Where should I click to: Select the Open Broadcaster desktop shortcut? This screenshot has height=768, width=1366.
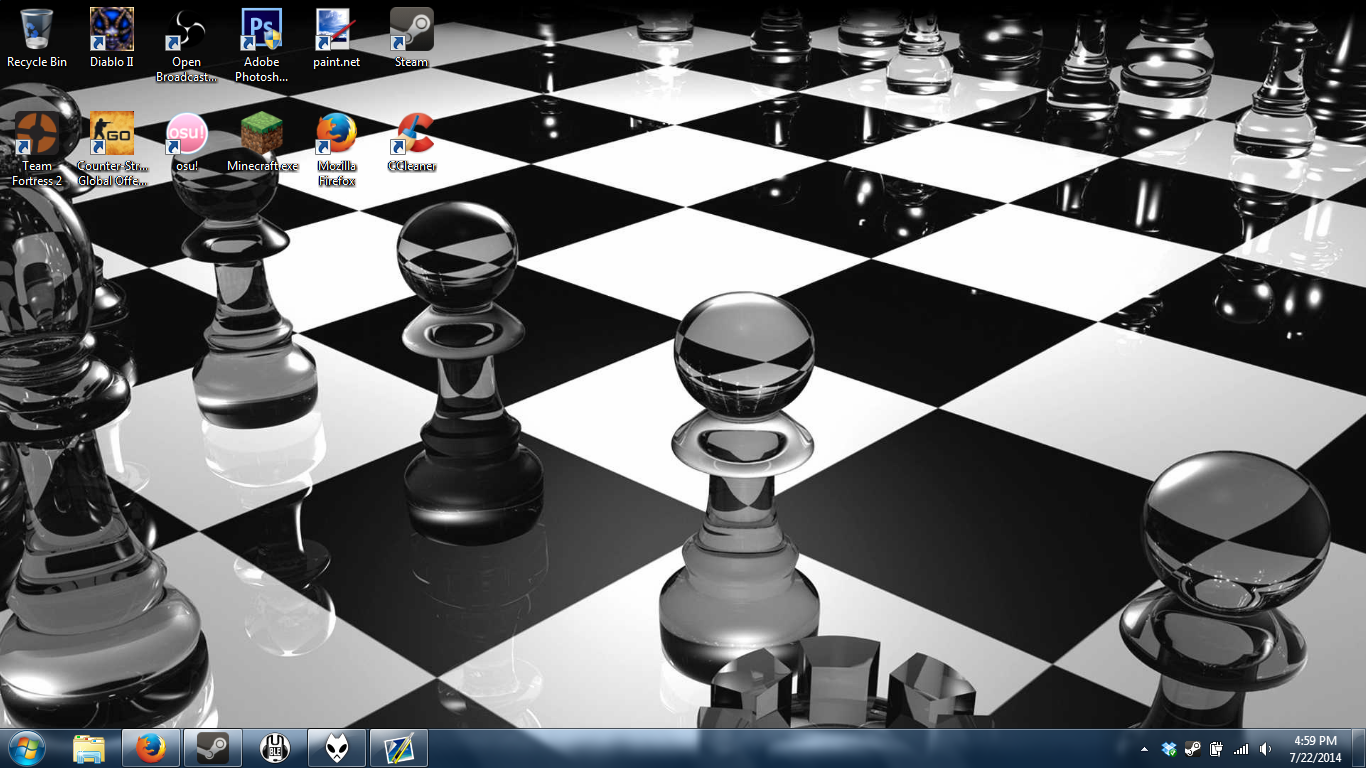pyautogui.click(x=186, y=46)
